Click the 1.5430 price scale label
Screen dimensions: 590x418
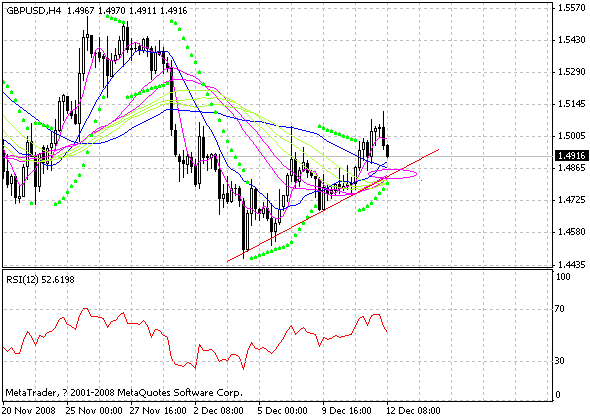[572, 40]
